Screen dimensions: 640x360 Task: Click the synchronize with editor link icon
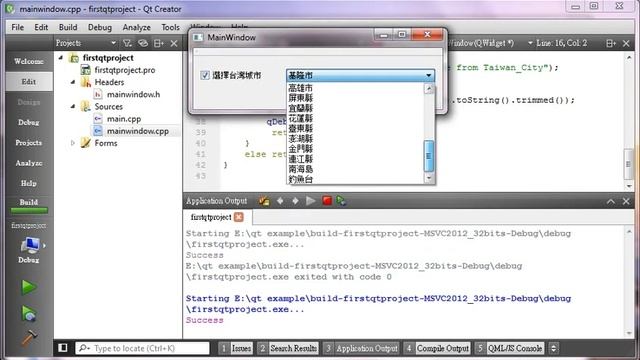click(142, 43)
